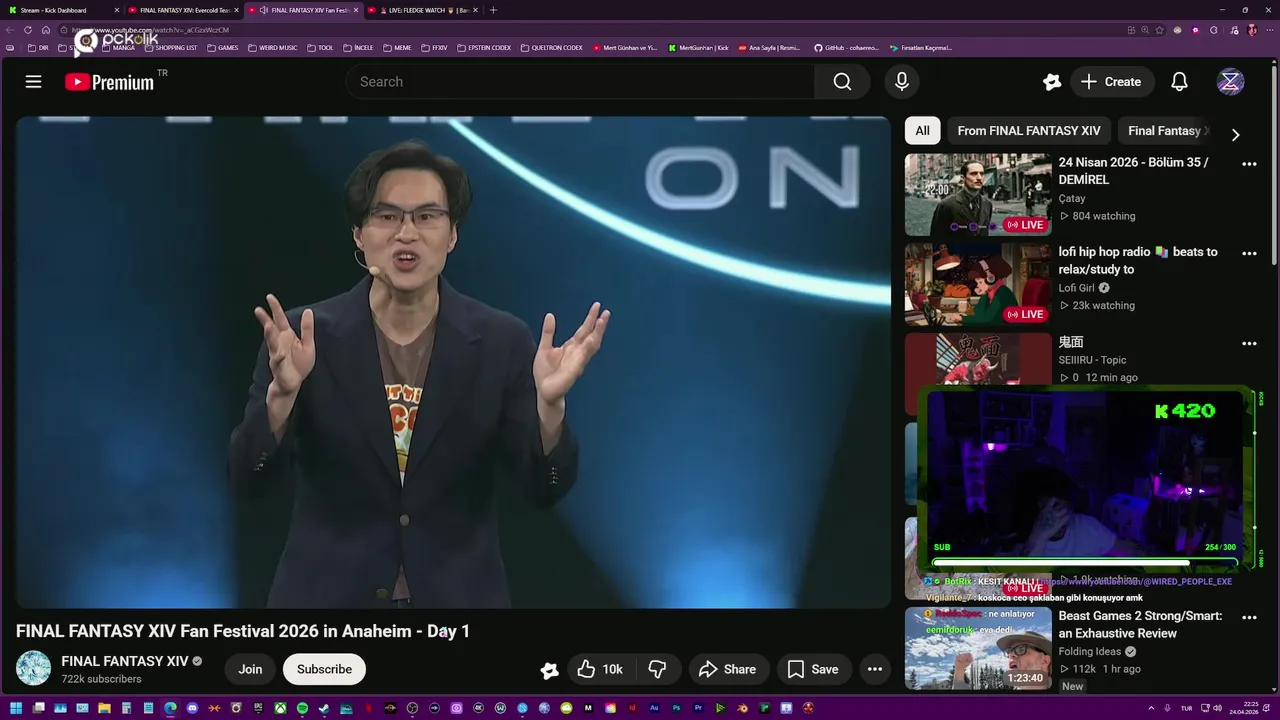Screen dimensions: 1280x720
Task: Dislike the video with the thumbs-down
Action: pyautogui.click(x=657, y=669)
